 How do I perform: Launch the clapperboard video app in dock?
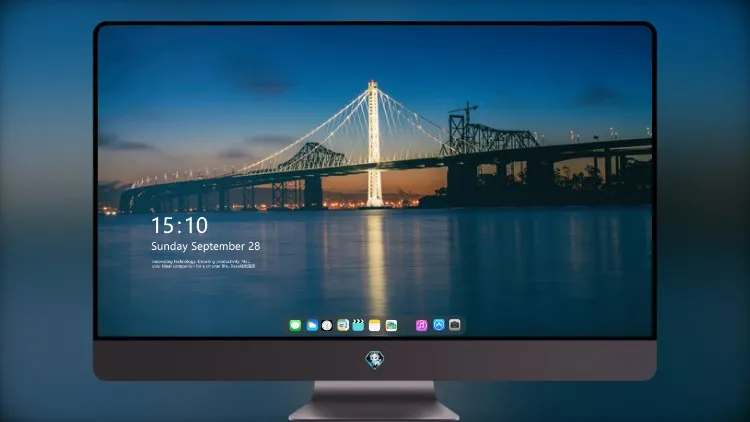coord(358,325)
